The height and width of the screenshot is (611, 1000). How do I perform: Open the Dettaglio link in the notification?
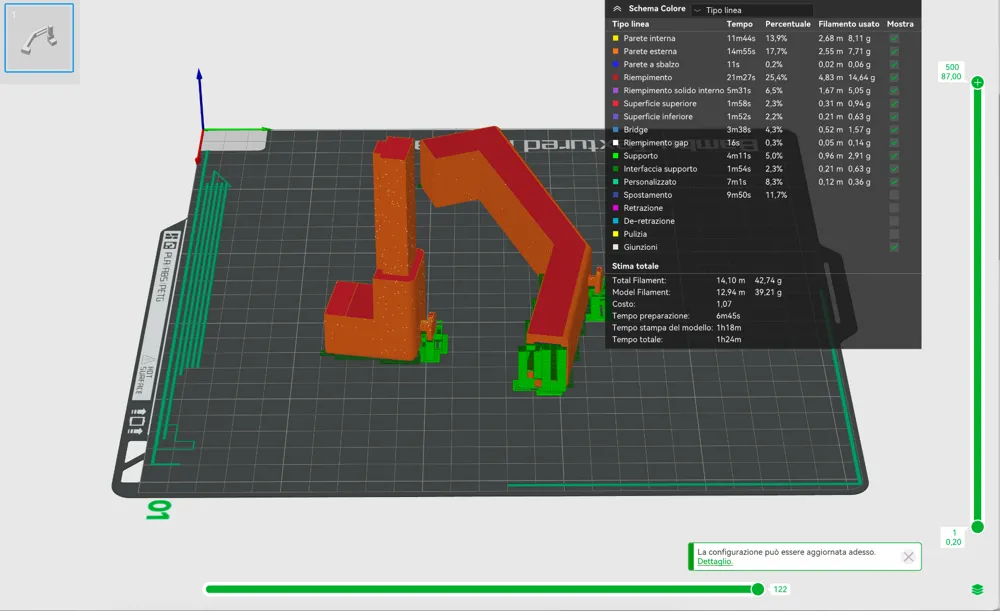(714, 562)
